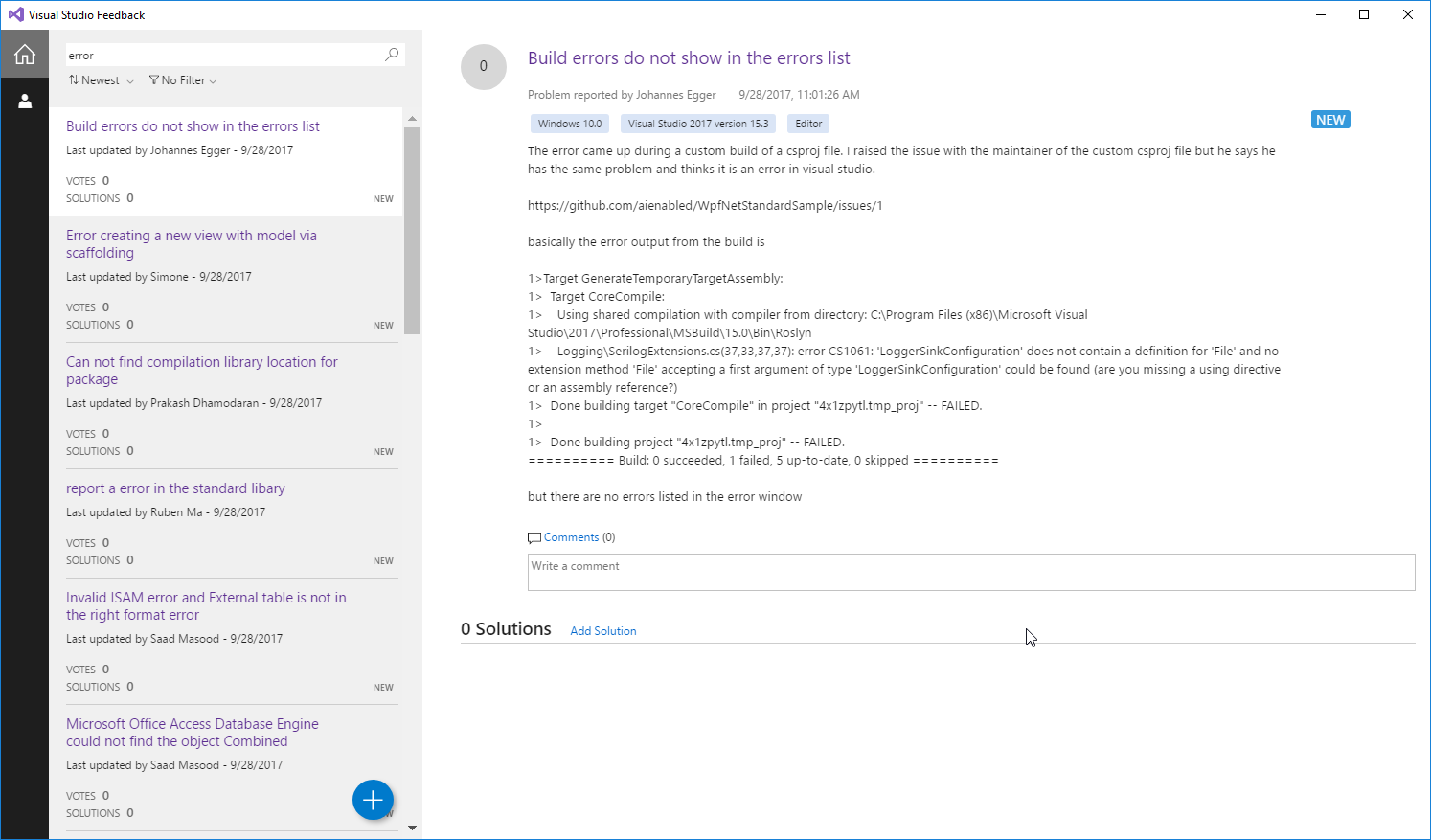The width and height of the screenshot is (1431, 840).
Task: Open 'report a error in the standard libary' item
Action: click(x=224, y=524)
